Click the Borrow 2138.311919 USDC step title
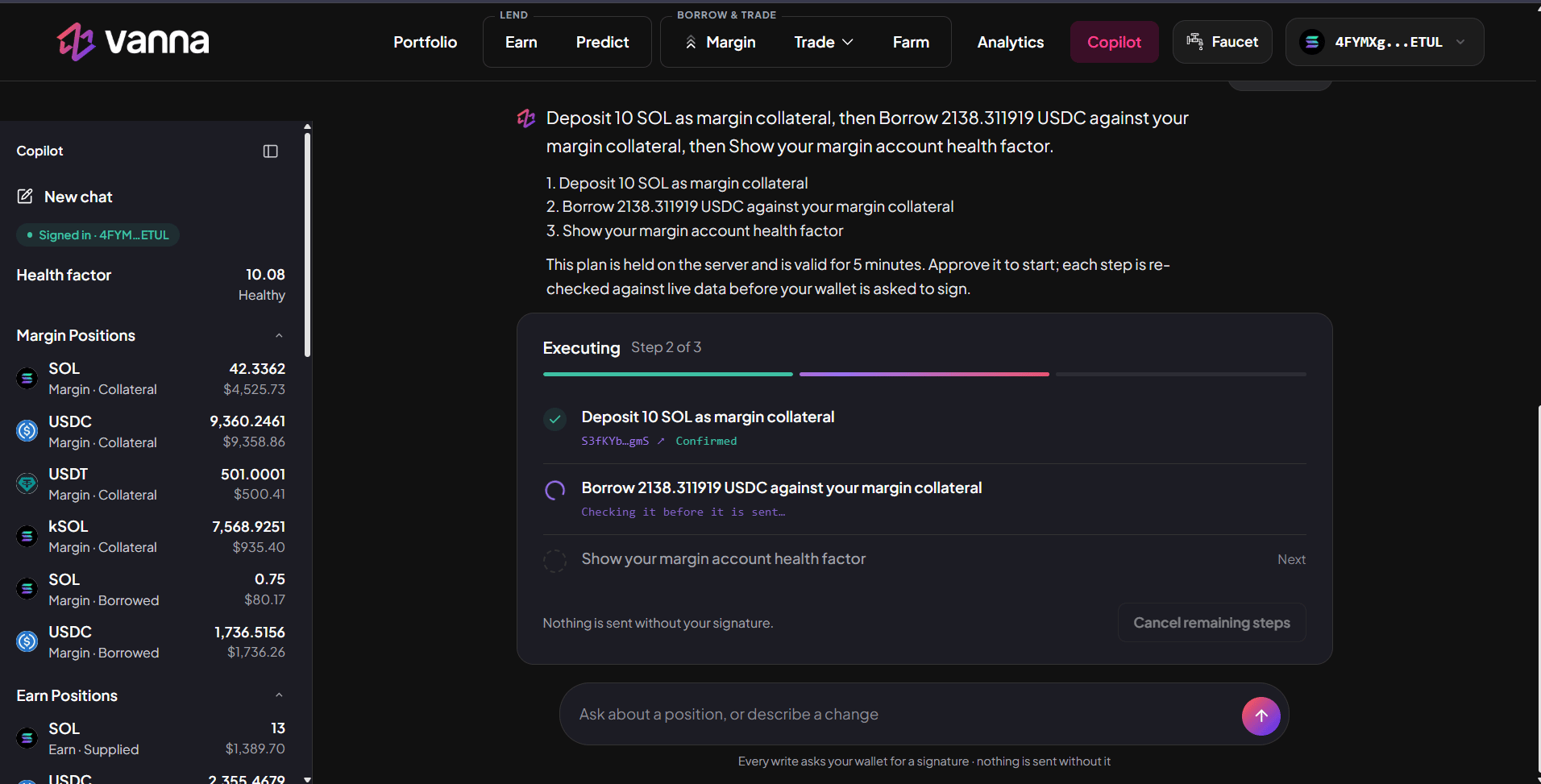 [781, 487]
